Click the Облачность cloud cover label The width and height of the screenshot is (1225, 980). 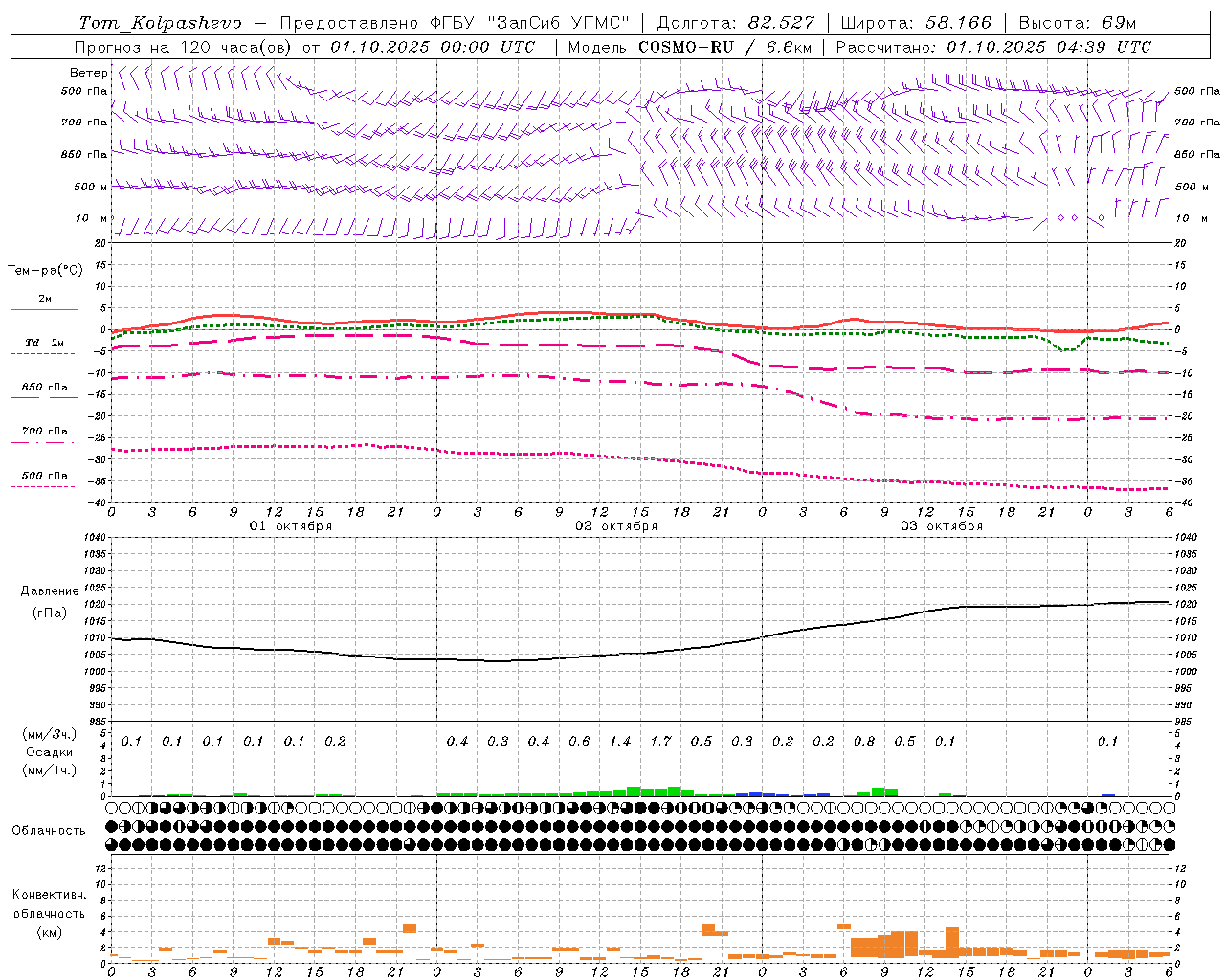coord(49,831)
